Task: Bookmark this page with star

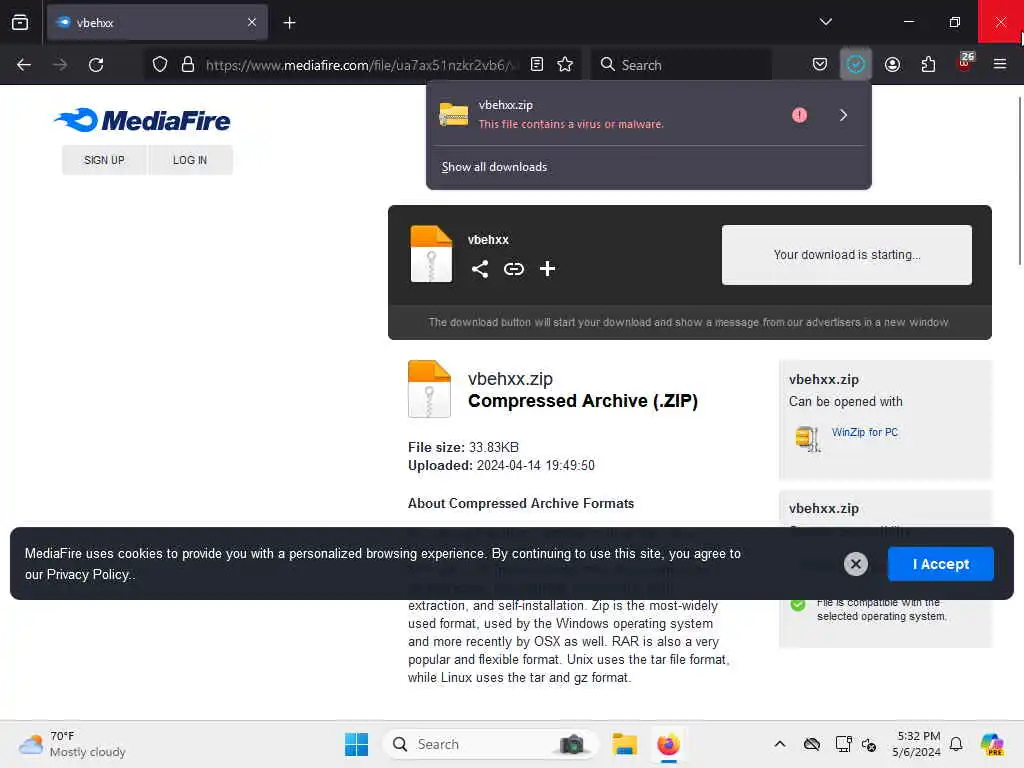Action: [x=565, y=65]
